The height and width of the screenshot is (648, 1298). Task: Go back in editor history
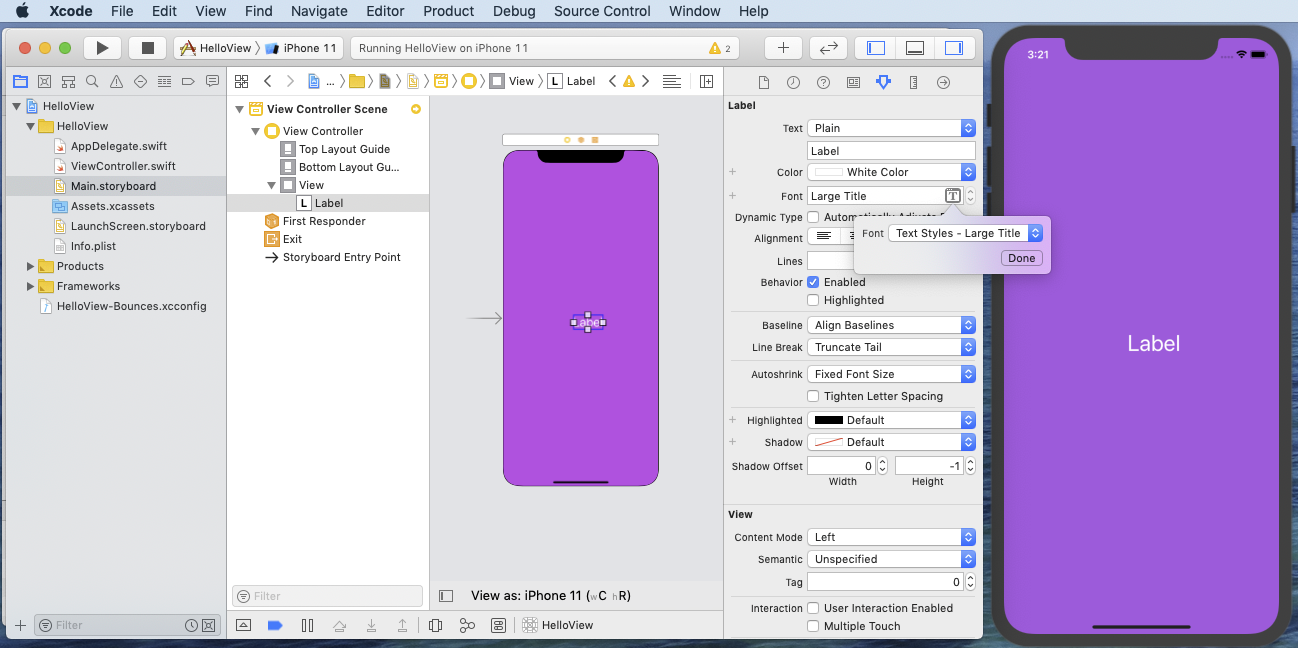click(267, 81)
